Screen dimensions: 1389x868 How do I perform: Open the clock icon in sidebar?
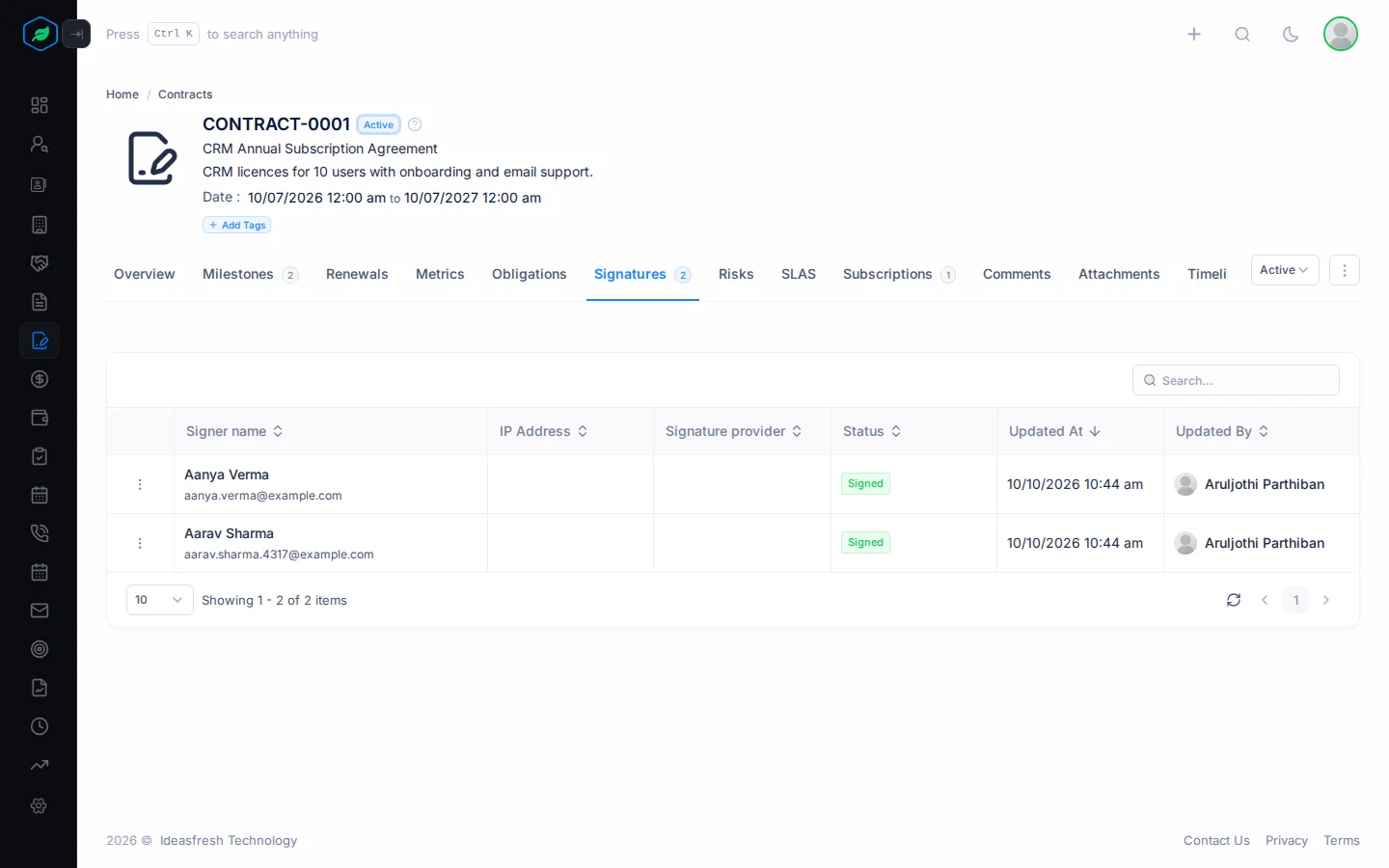click(x=40, y=726)
